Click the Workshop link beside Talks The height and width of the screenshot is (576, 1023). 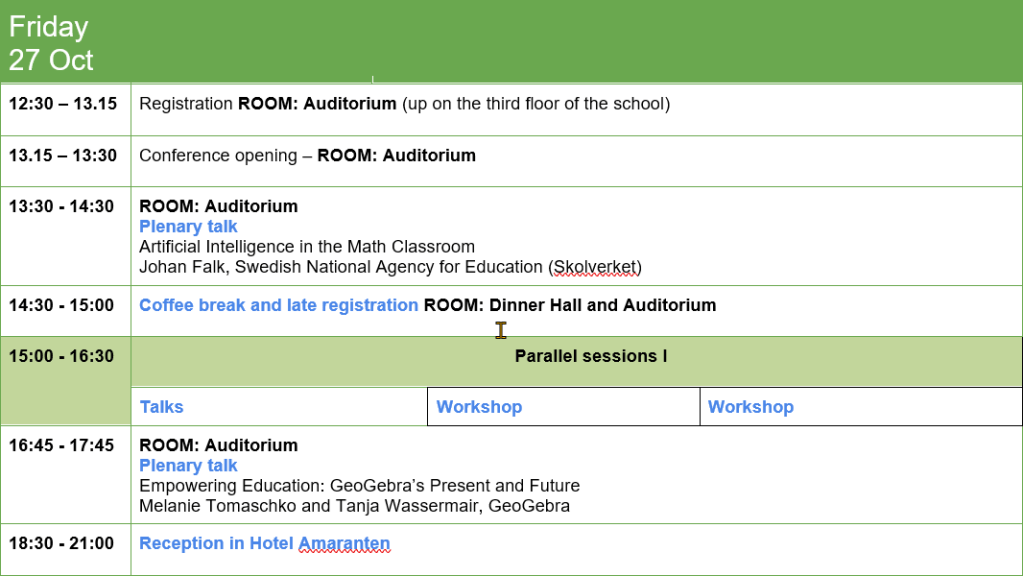point(479,407)
